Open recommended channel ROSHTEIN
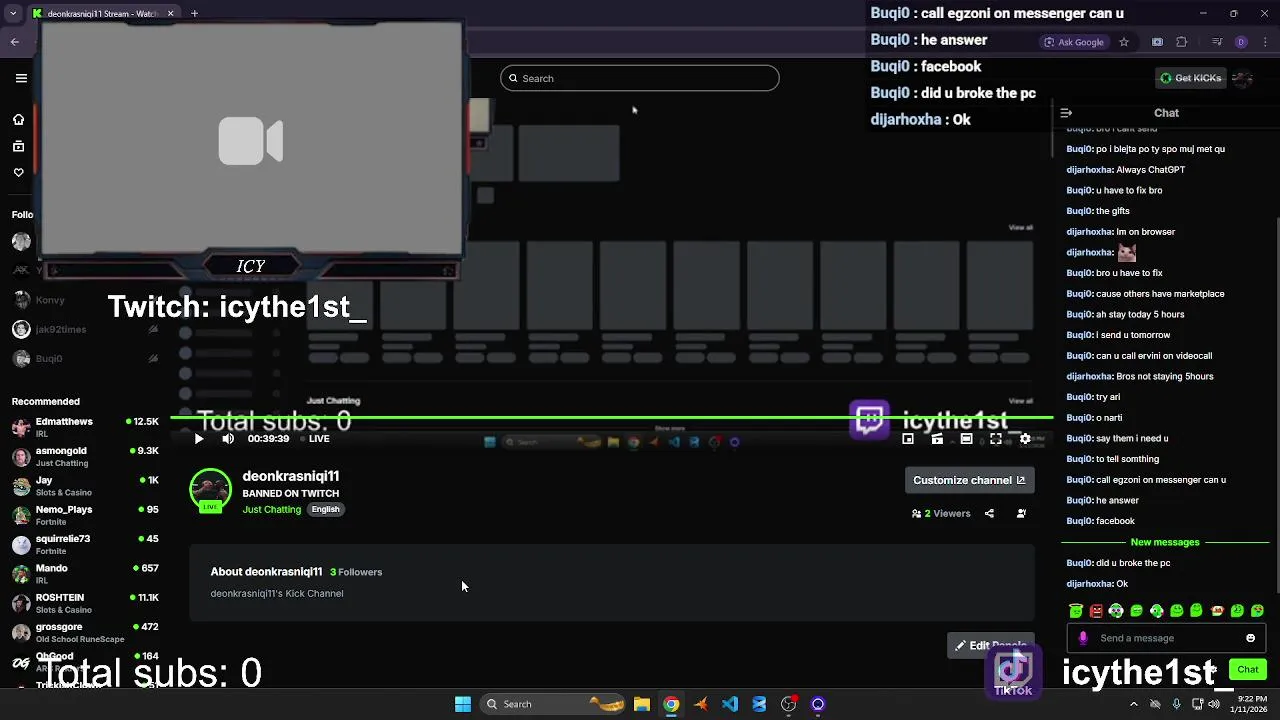Screen dimensions: 1280x720 85,603
